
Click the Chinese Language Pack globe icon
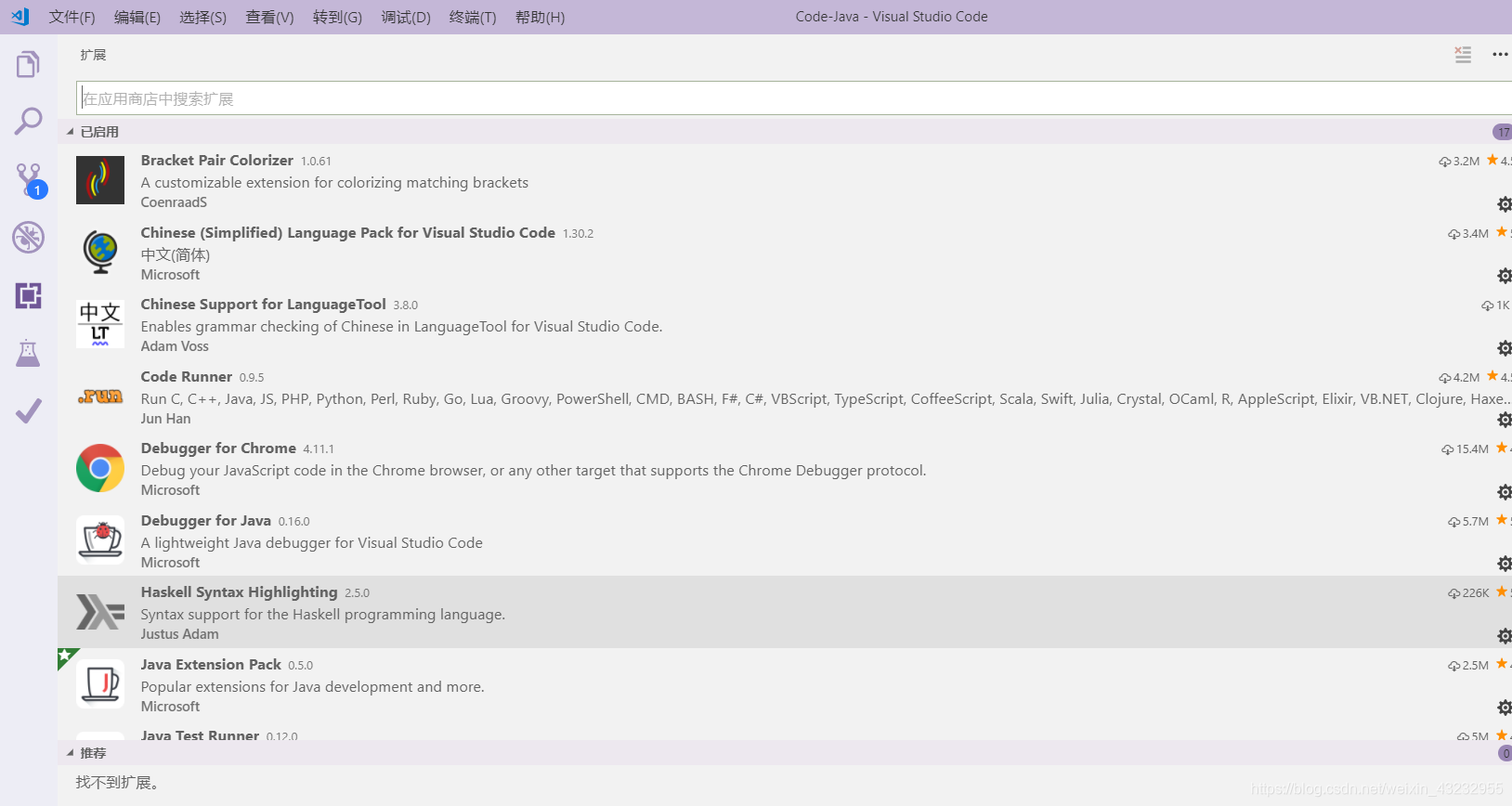100,252
